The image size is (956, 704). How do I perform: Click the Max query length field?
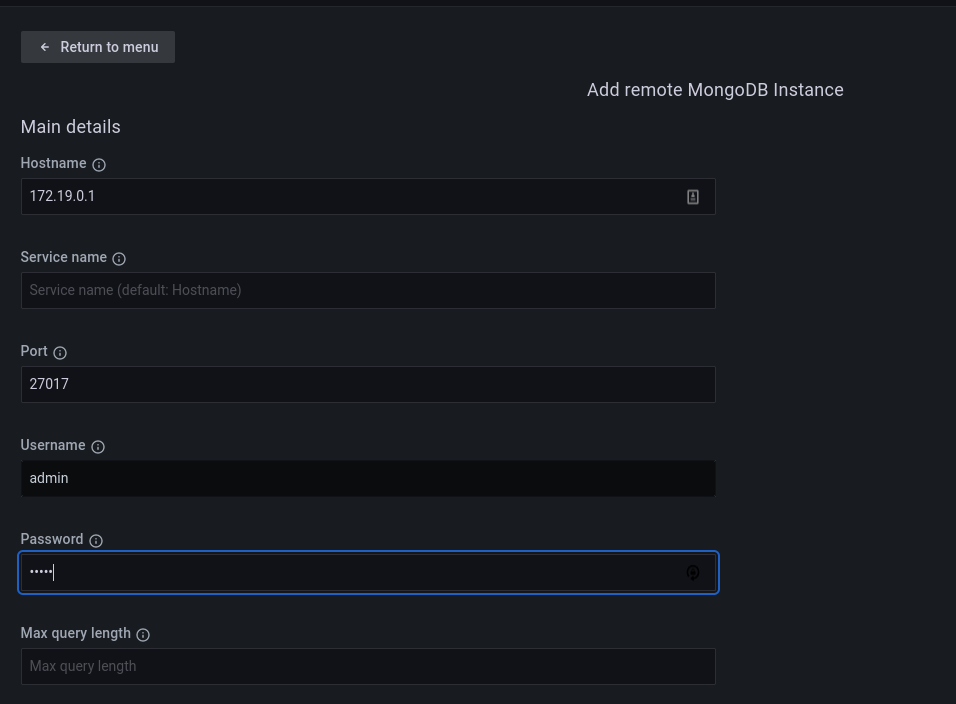point(368,666)
